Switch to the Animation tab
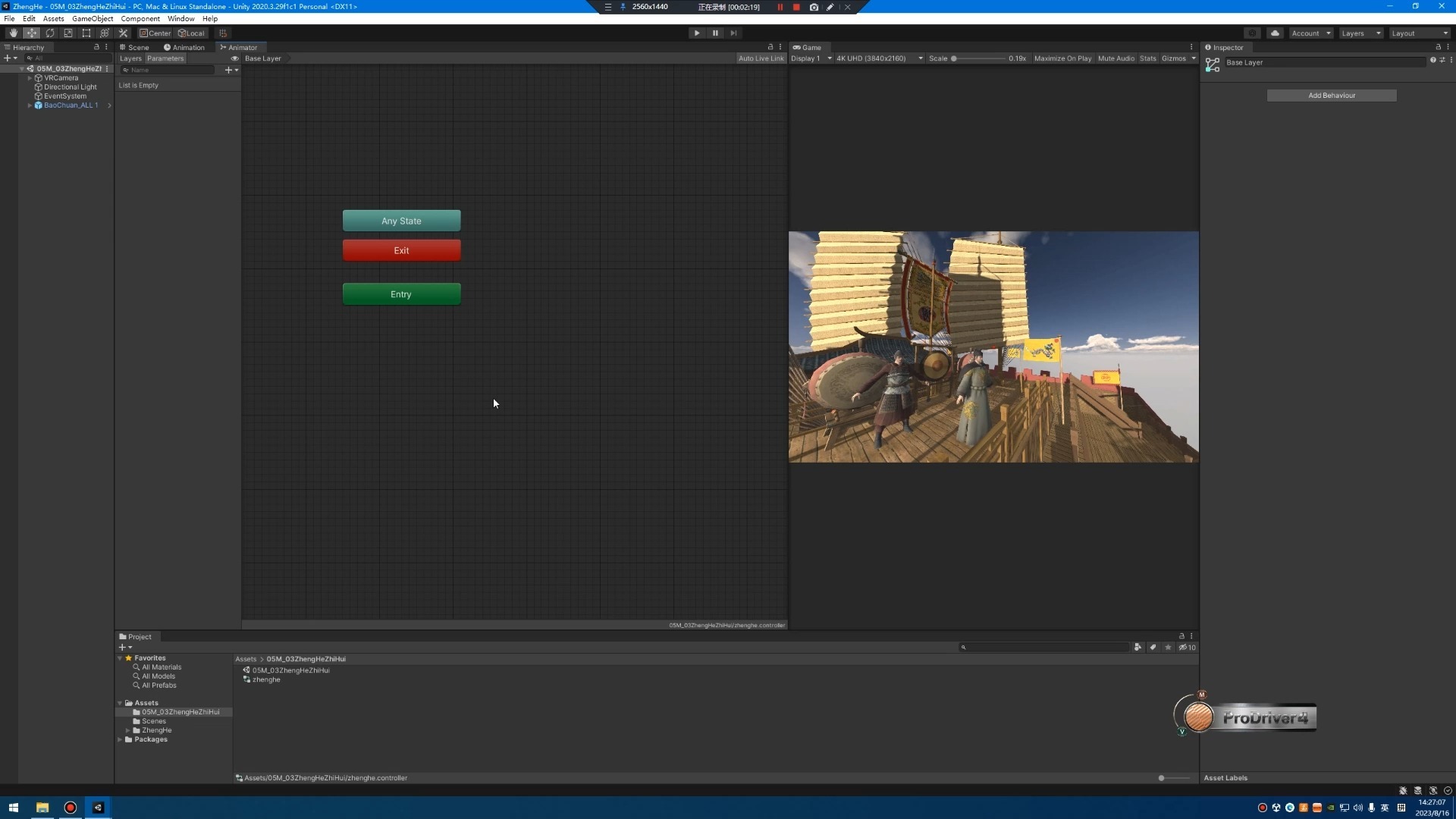Screen dimensions: 1456x819 184,48
